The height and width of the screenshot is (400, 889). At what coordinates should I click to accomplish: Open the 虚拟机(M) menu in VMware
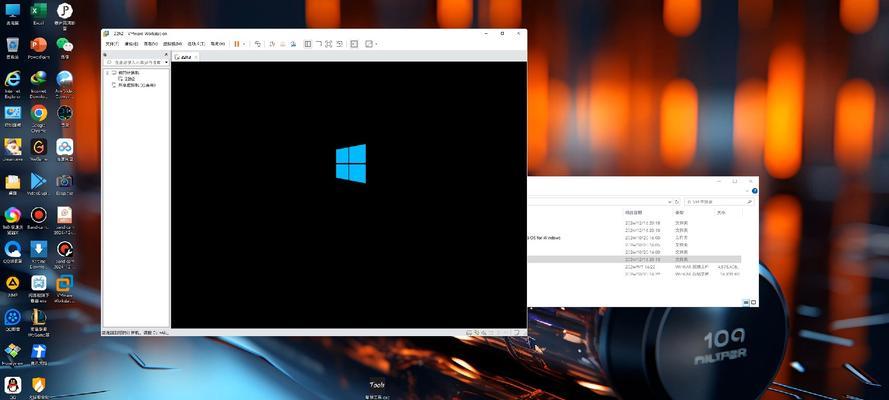[172, 44]
